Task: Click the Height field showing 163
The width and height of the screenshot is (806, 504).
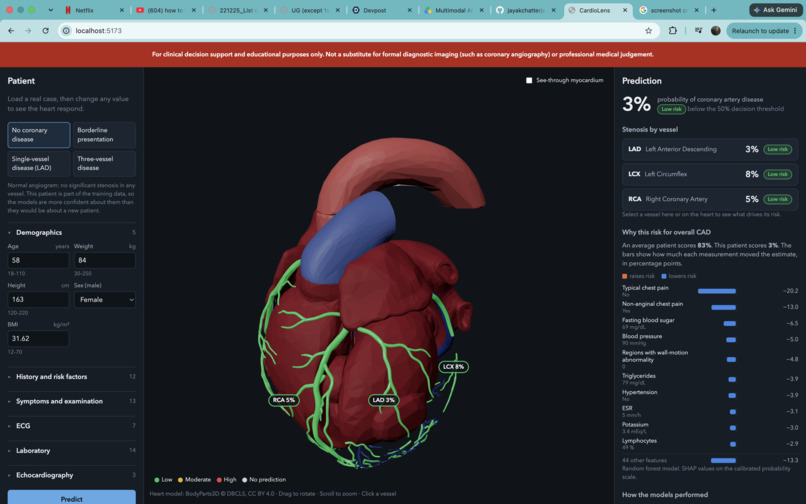Action: 38,299
